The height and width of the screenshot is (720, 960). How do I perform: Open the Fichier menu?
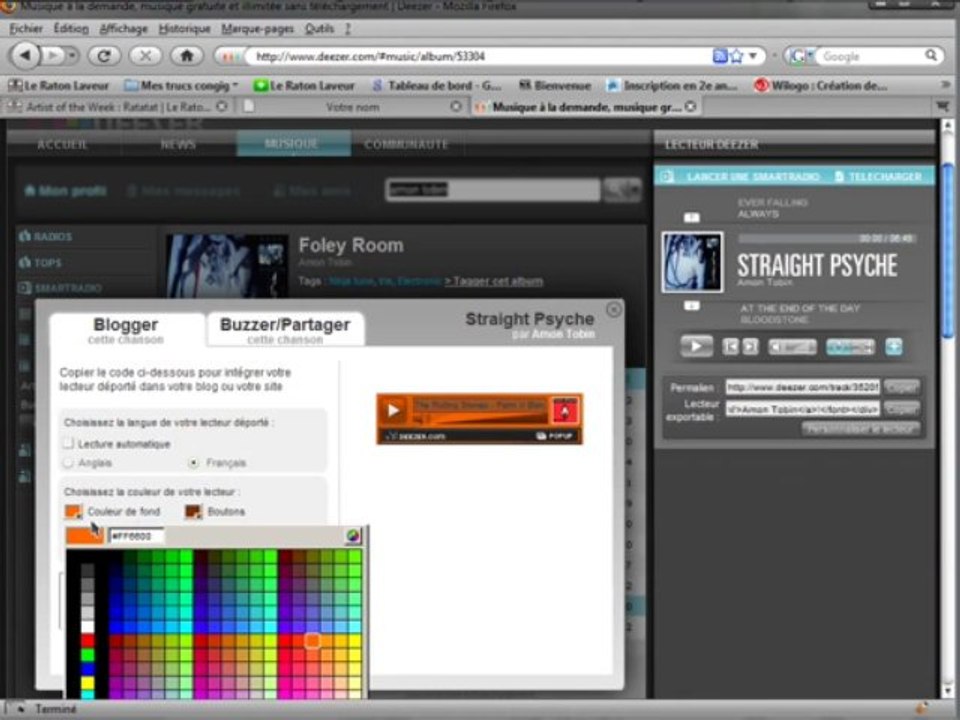pyautogui.click(x=26, y=28)
